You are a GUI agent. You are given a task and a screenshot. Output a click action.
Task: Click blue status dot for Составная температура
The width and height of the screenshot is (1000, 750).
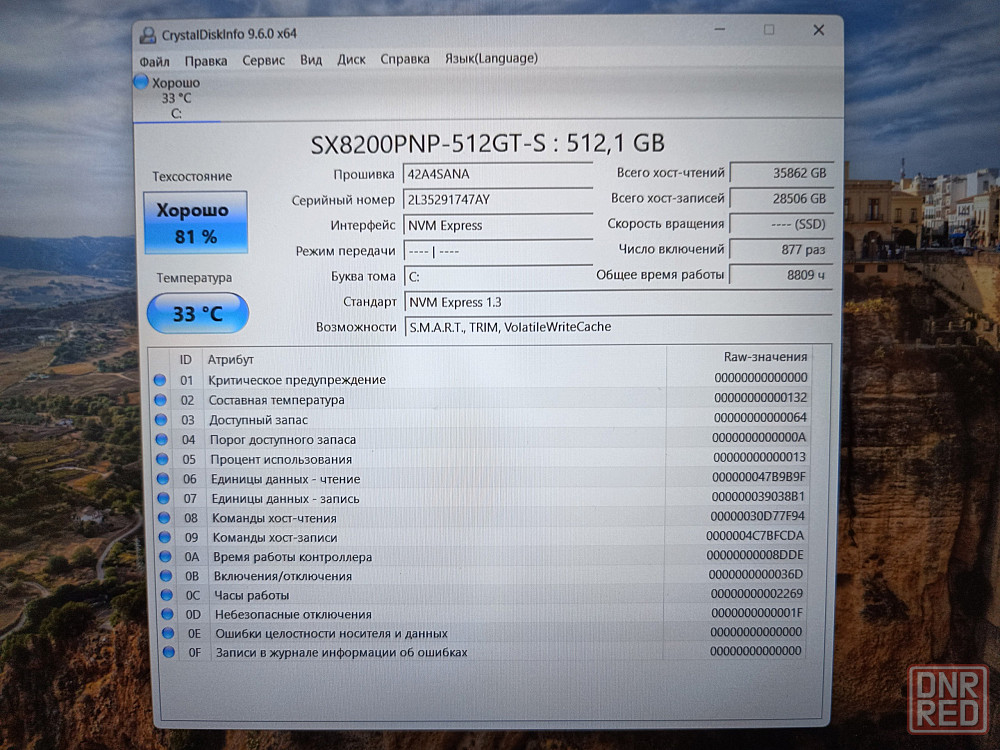[161, 400]
